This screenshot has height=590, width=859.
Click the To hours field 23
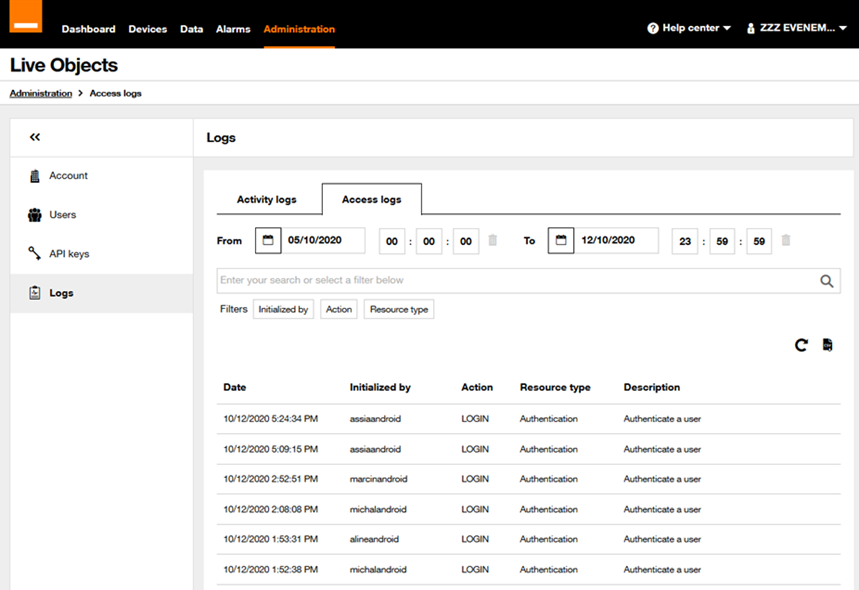click(x=685, y=241)
